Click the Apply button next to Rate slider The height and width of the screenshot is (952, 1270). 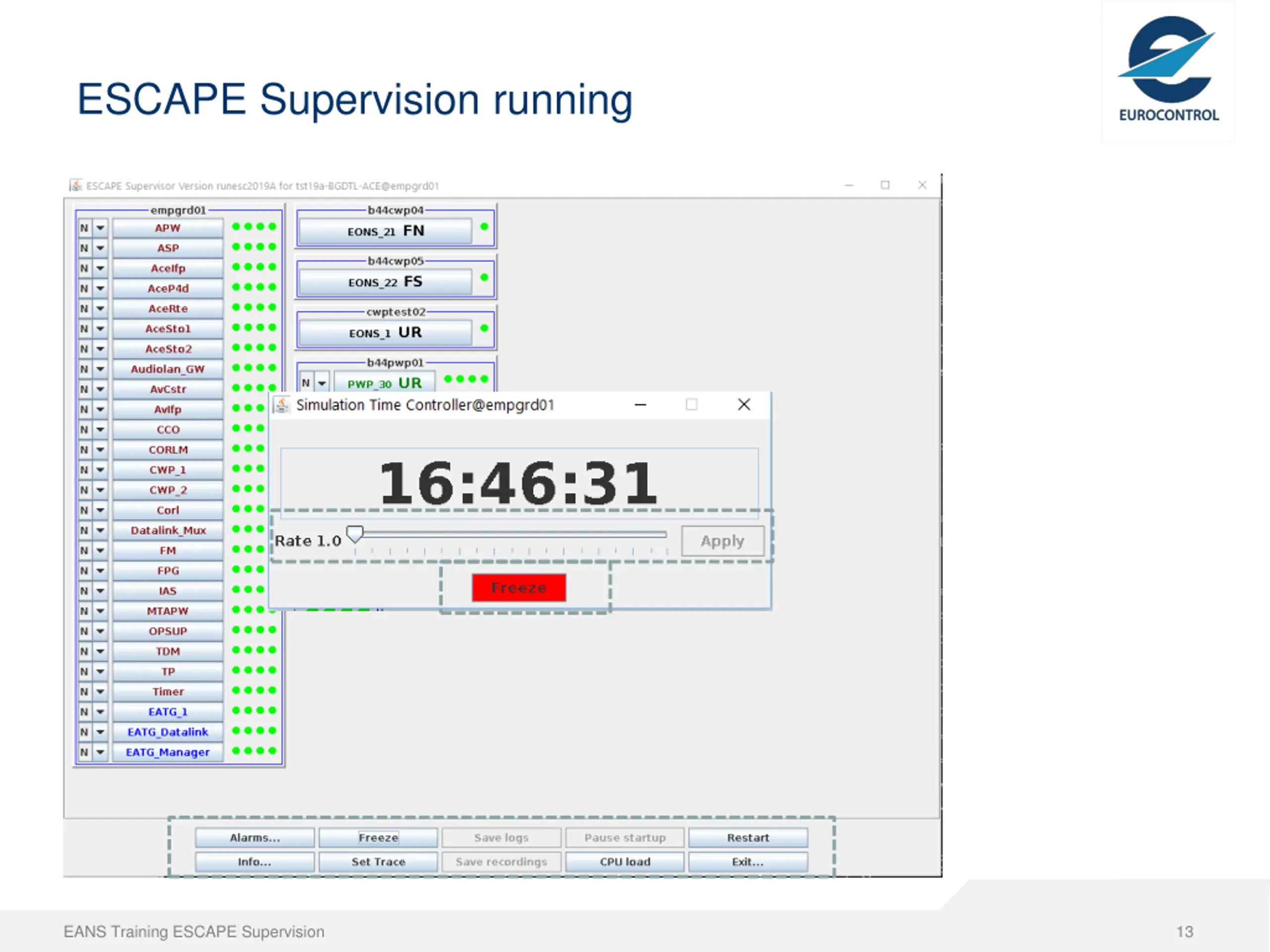click(x=722, y=540)
